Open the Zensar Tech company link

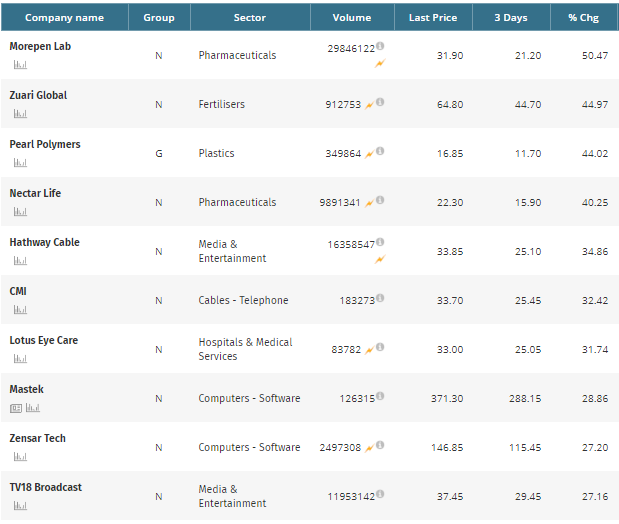pyautogui.click(x=37, y=438)
